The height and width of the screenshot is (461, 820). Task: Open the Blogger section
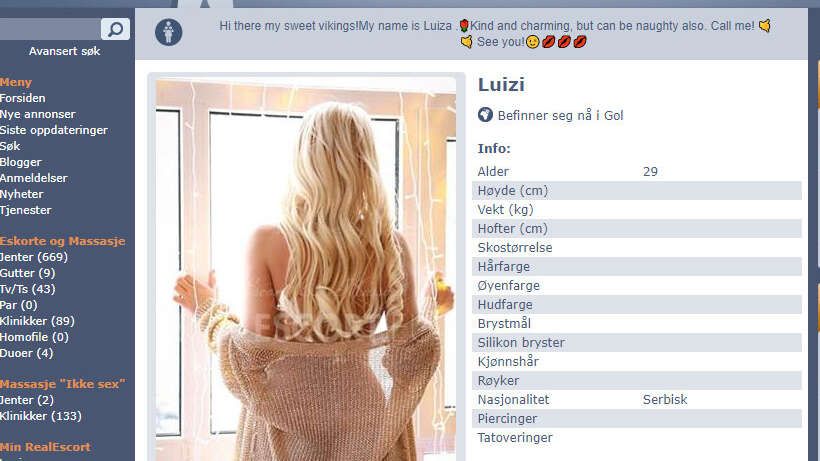(x=20, y=162)
